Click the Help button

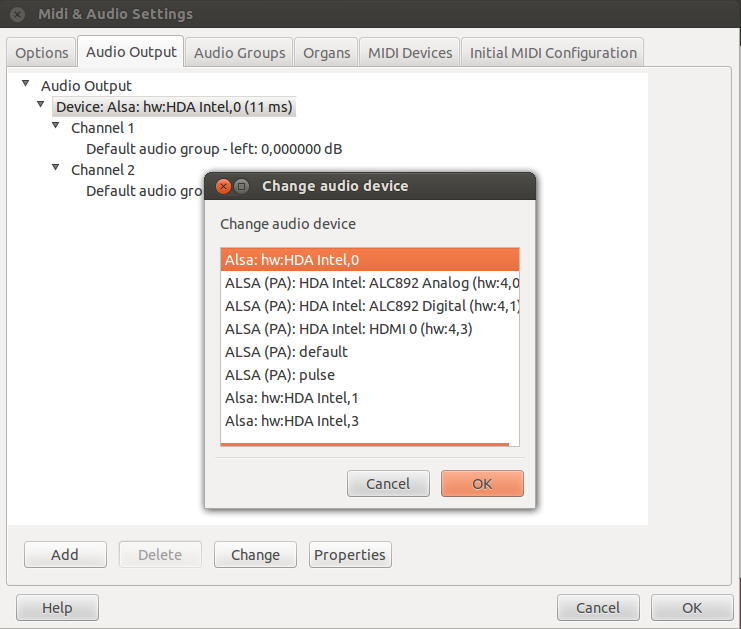pyautogui.click(x=57, y=607)
